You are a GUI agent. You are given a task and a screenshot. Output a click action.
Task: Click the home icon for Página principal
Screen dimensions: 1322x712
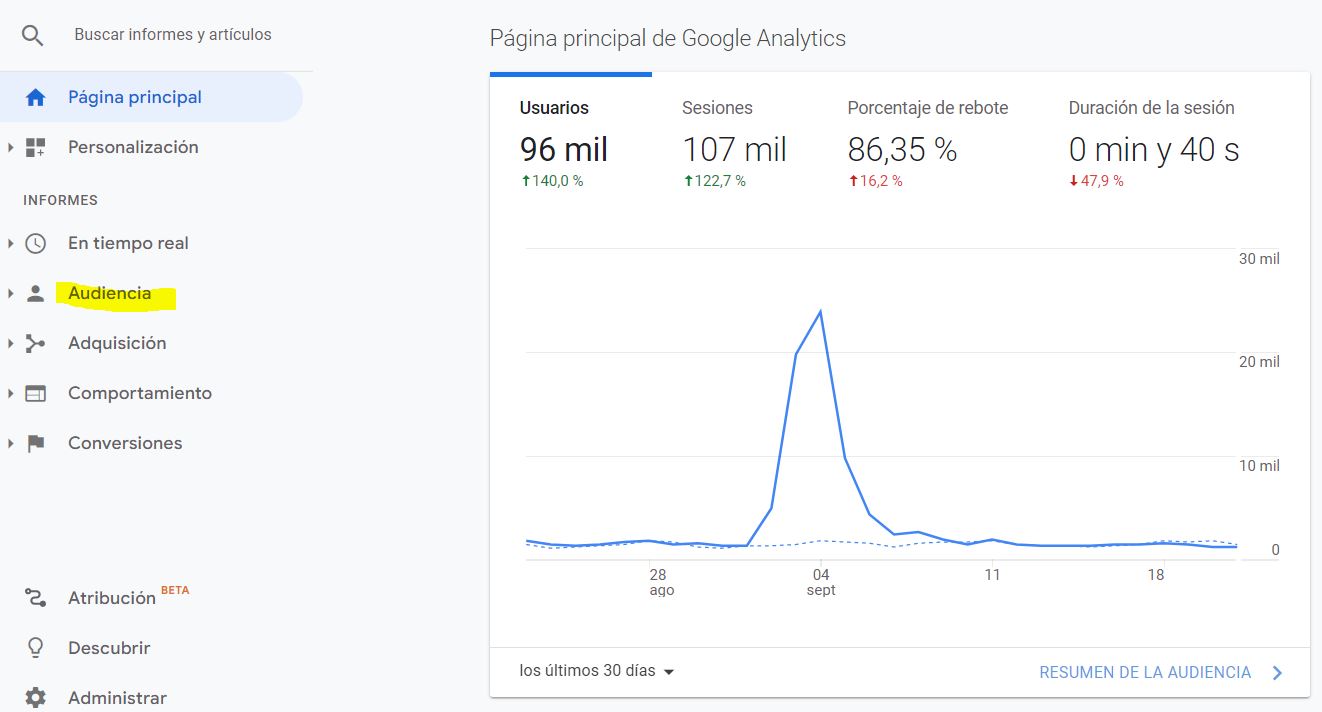[x=36, y=97]
